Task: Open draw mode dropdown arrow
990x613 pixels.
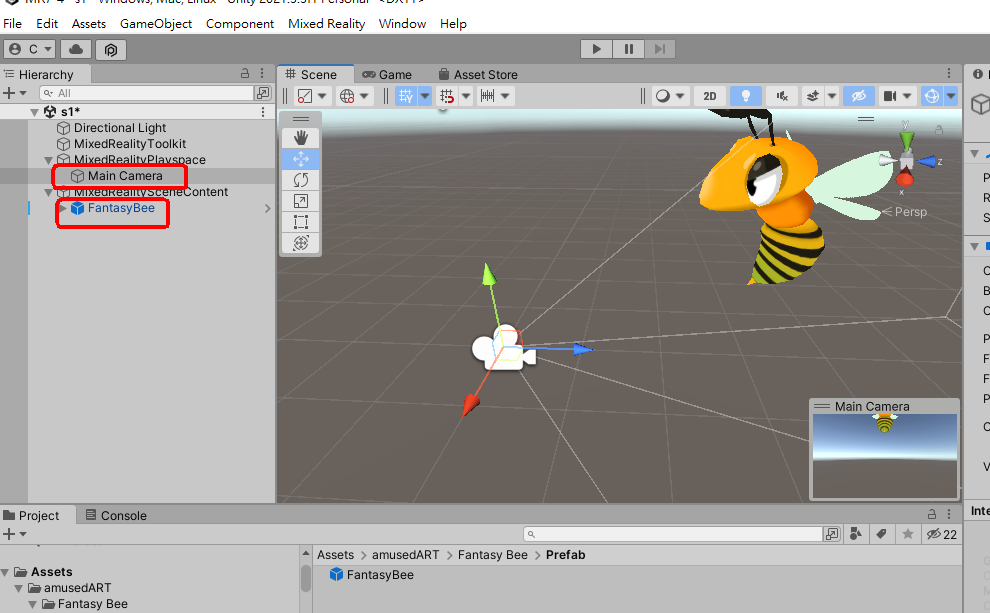Action: (680, 96)
